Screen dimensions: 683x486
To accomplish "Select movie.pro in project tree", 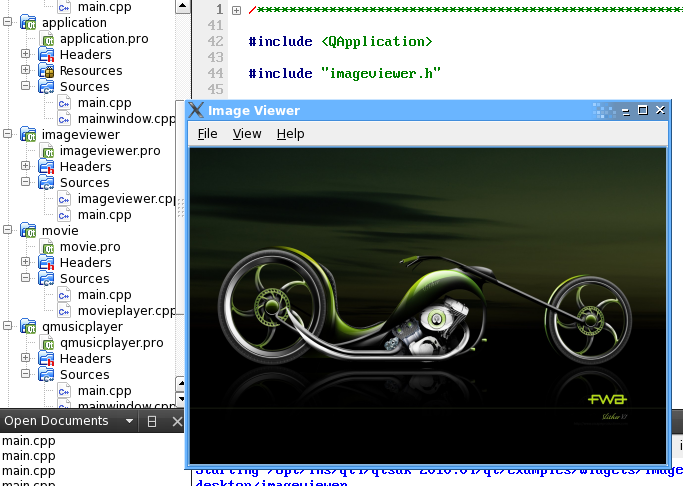I will [x=90, y=246].
